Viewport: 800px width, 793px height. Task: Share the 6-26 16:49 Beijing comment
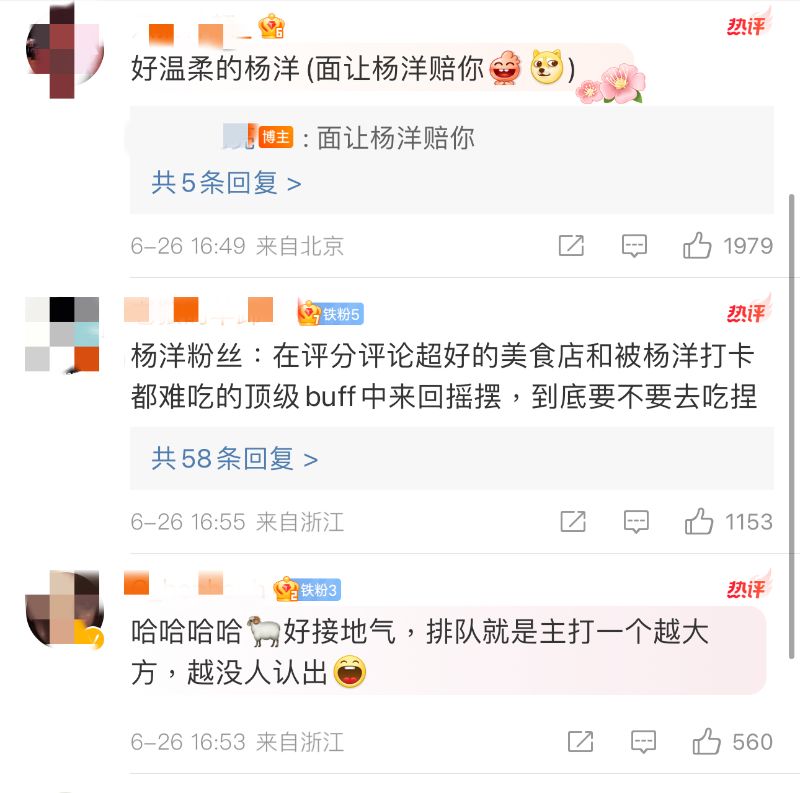pos(571,246)
